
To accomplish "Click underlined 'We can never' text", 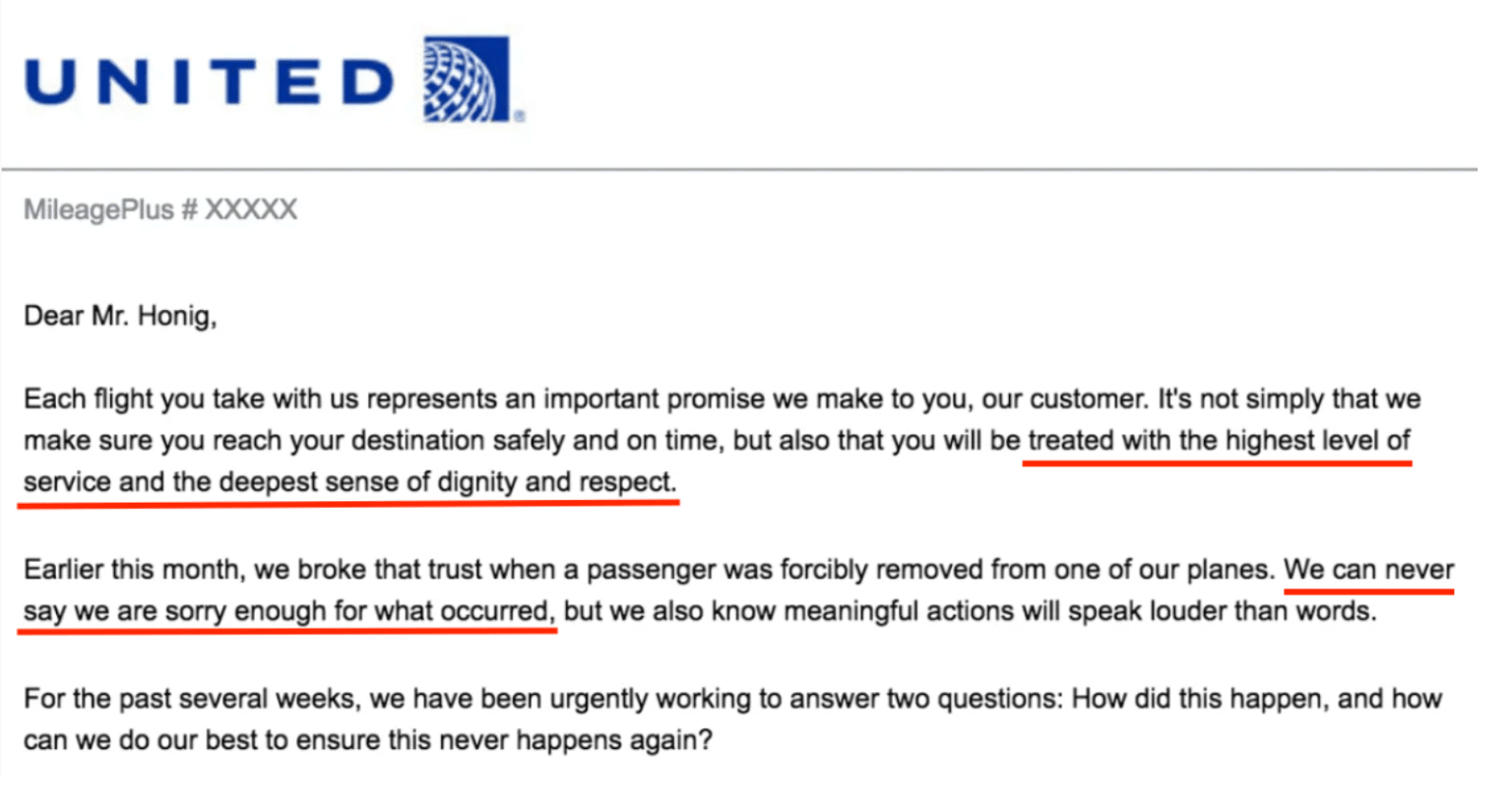I will (x=1368, y=570).
